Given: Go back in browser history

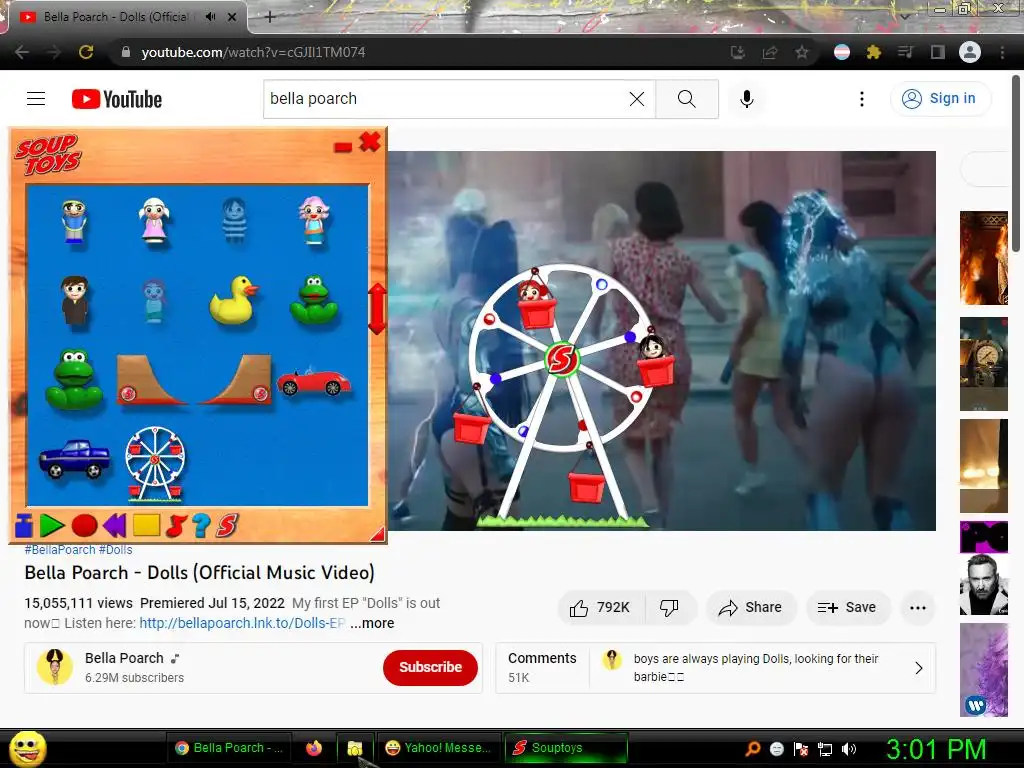Looking at the screenshot, I should pyautogui.click(x=22, y=52).
